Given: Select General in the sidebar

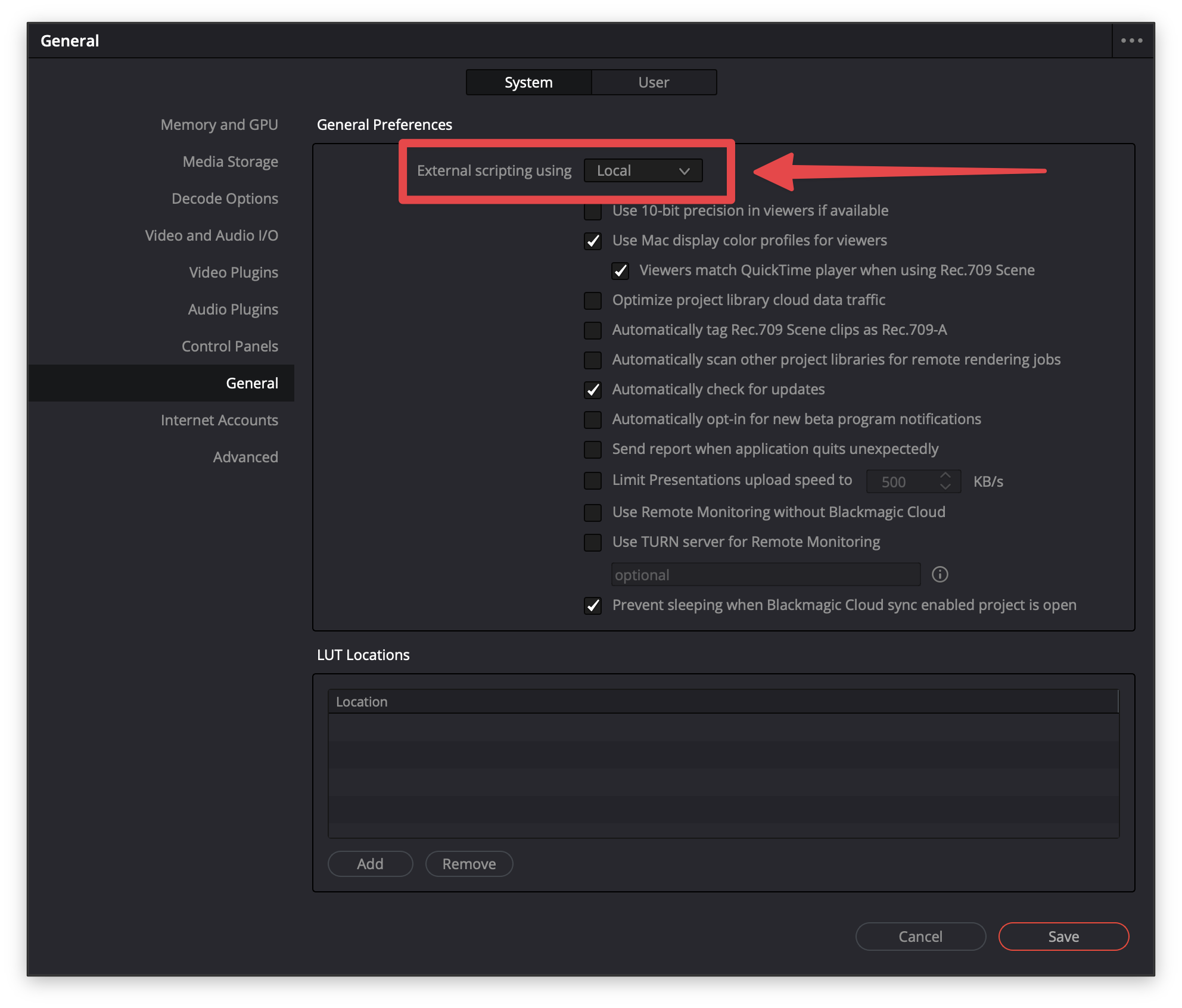Looking at the screenshot, I should pos(161,383).
